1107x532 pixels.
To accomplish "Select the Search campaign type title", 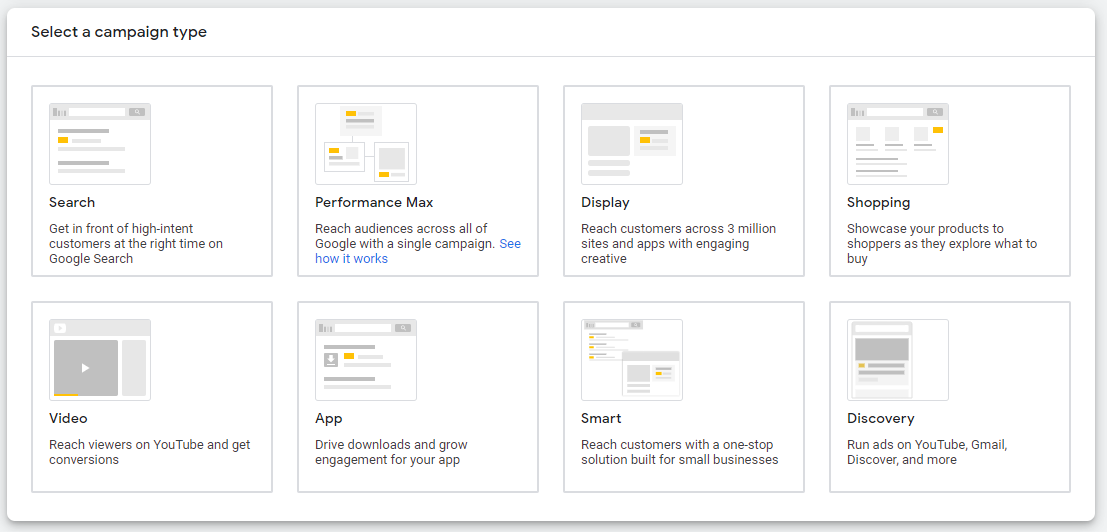I will [x=72, y=203].
